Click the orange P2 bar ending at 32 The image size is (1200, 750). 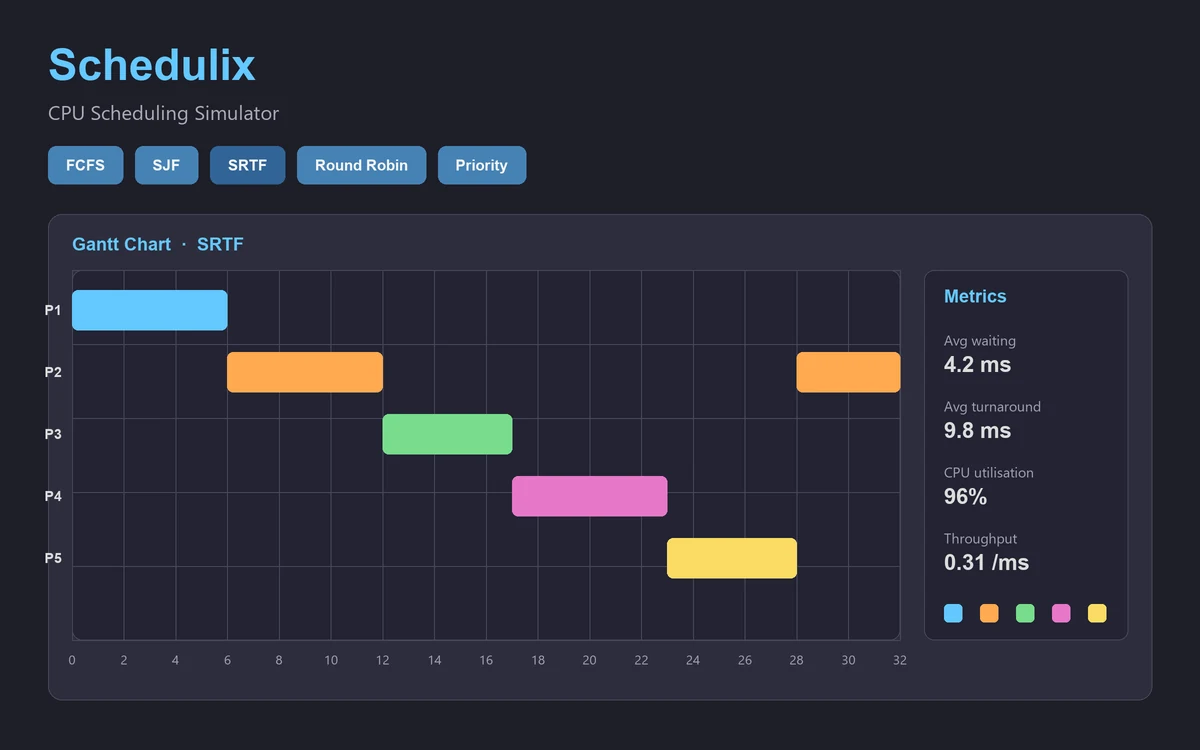pos(848,372)
